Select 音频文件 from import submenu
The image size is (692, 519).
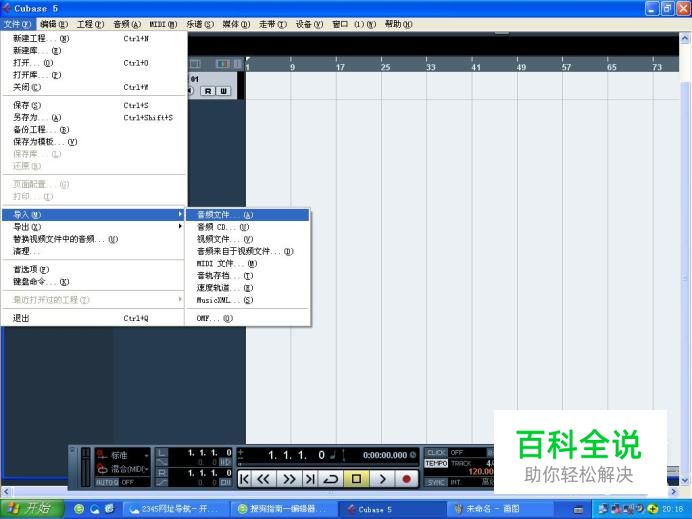(x=248, y=215)
